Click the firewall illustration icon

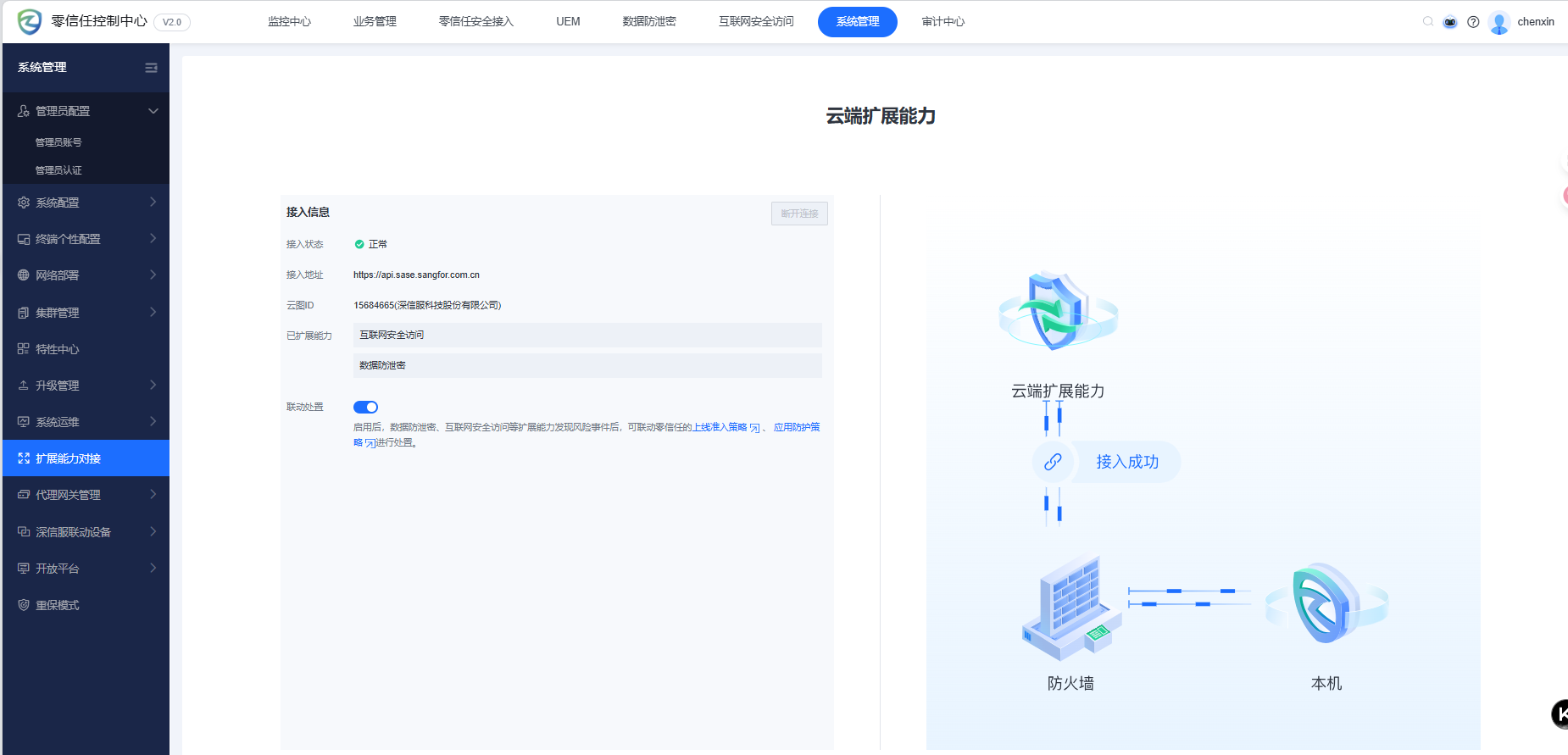coord(1070,608)
